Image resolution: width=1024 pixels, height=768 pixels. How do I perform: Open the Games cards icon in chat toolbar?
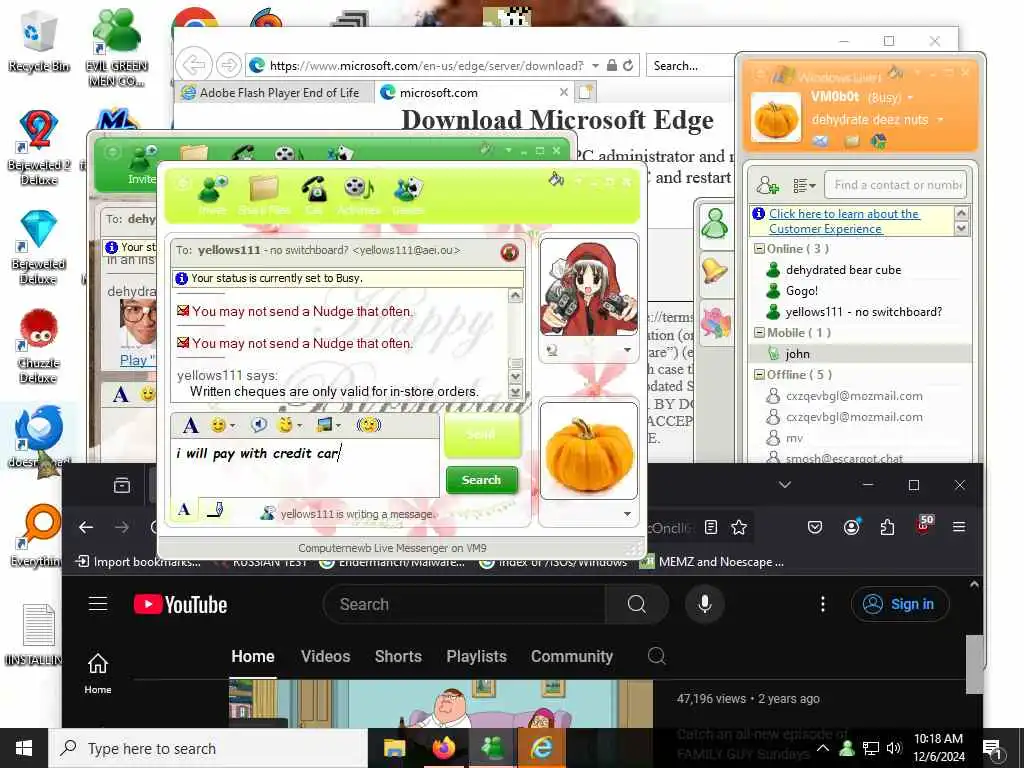[409, 189]
